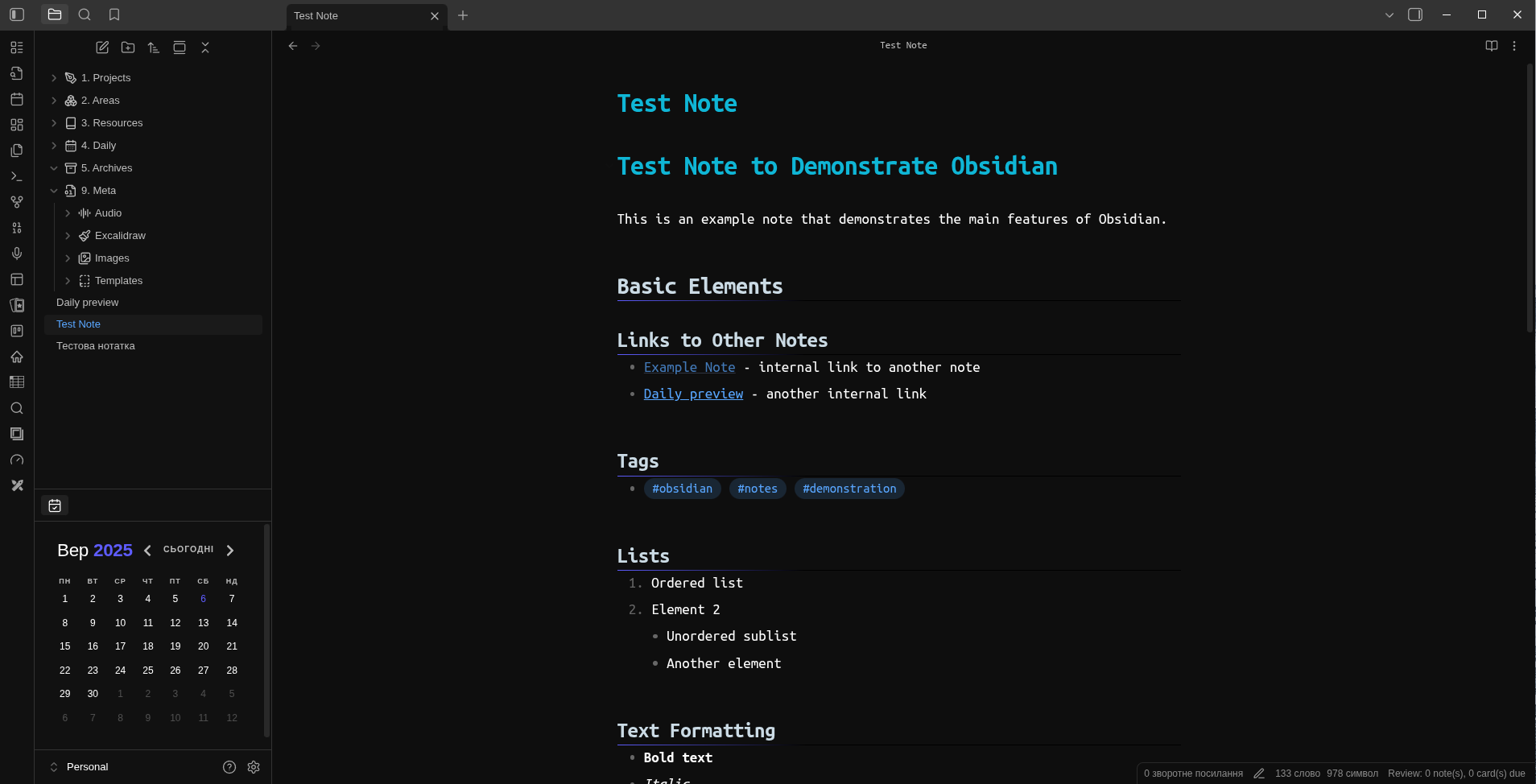The image size is (1536, 784).
Task: Open the bookmarks tab
Action: click(114, 14)
